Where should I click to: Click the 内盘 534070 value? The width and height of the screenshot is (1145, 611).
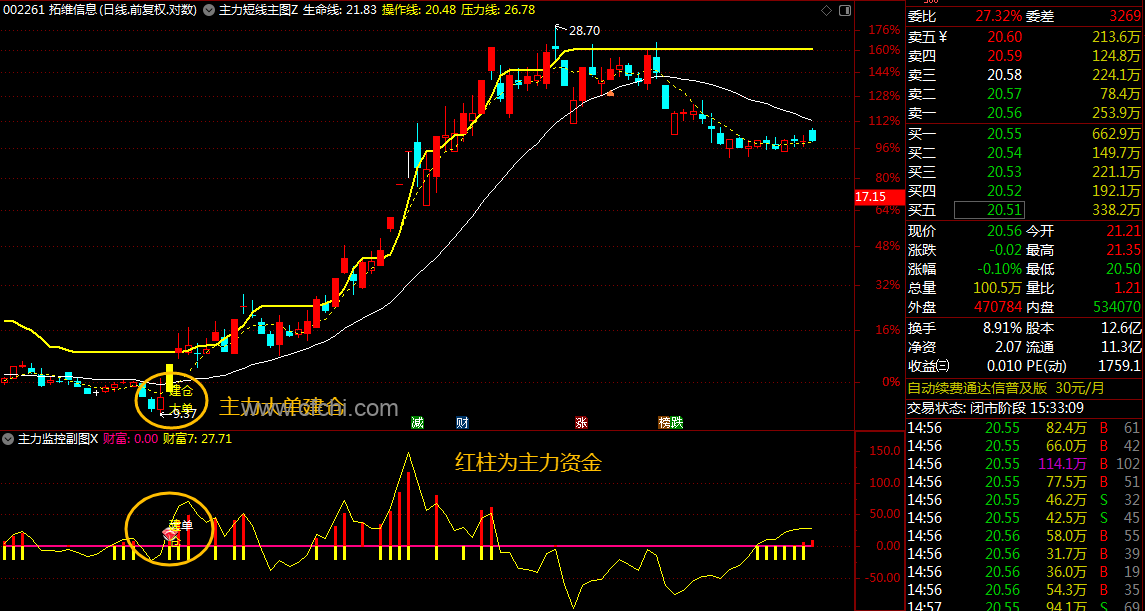pyautogui.click(x=1117, y=307)
